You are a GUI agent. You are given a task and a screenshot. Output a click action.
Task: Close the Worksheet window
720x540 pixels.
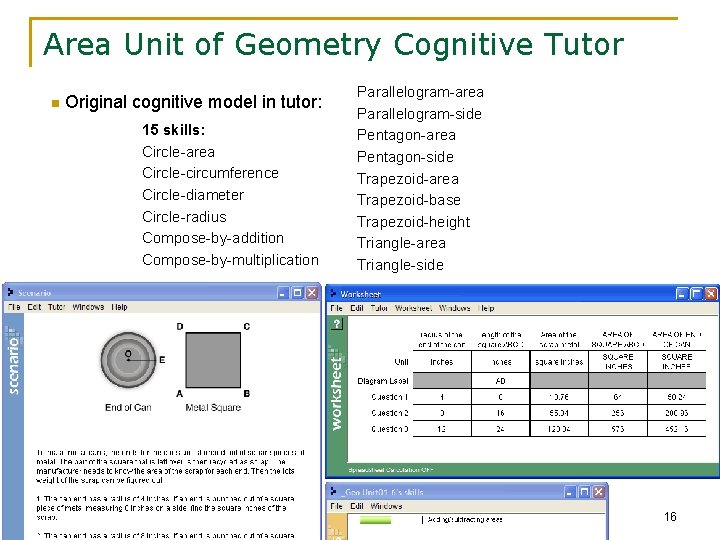coord(711,294)
